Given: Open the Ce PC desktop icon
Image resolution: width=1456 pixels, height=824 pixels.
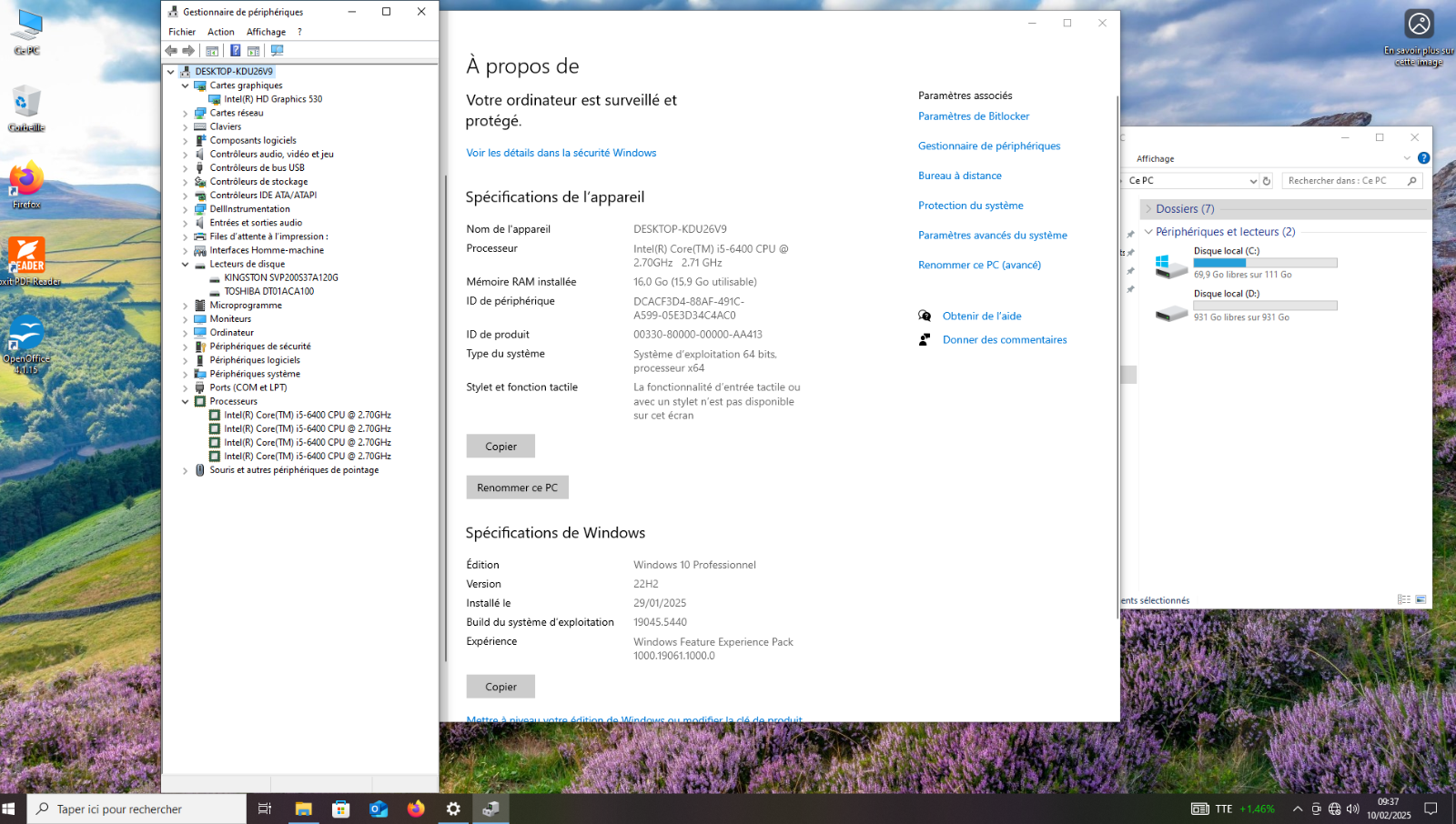Looking at the screenshot, I should 27,33.
